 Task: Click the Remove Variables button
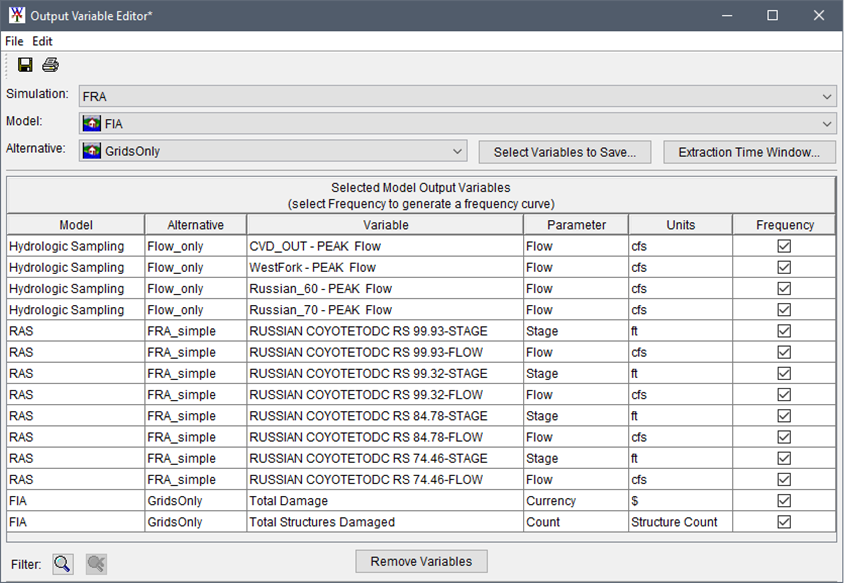coord(421,561)
